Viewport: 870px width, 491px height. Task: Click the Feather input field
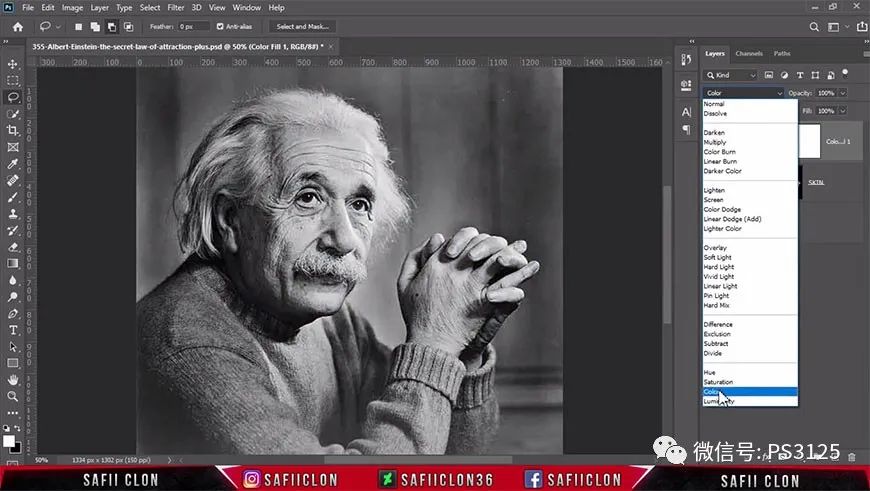[x=194, y=26]
